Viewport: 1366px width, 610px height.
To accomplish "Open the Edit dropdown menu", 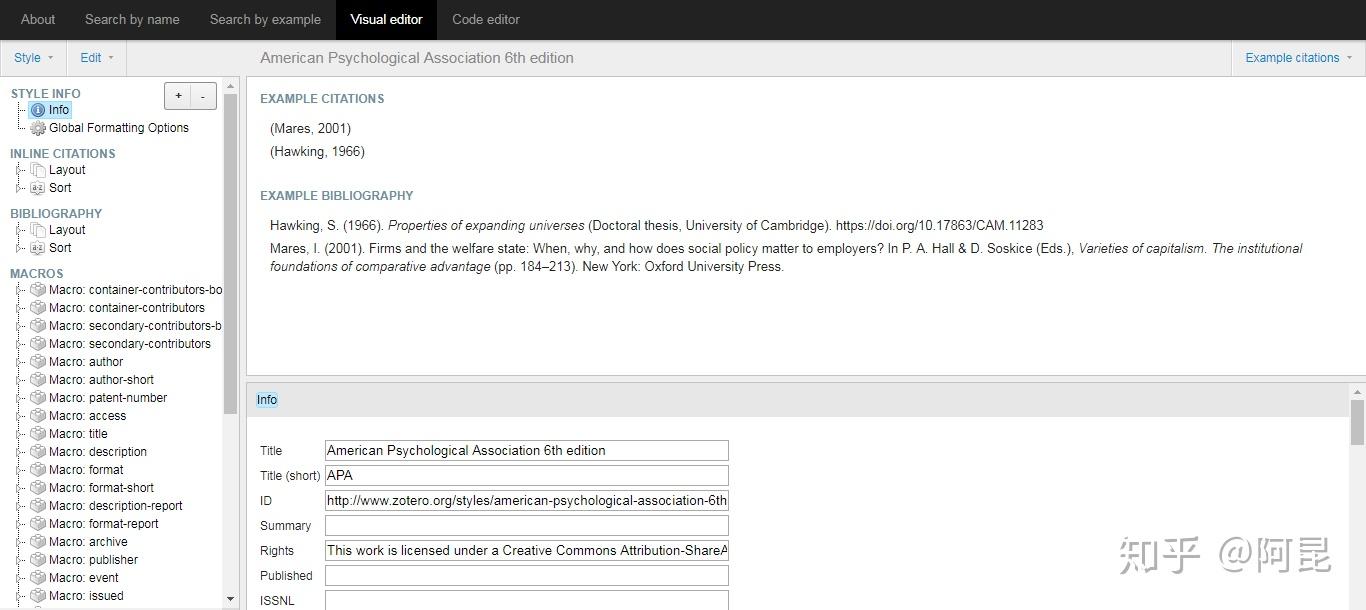I will coord(97,58).
